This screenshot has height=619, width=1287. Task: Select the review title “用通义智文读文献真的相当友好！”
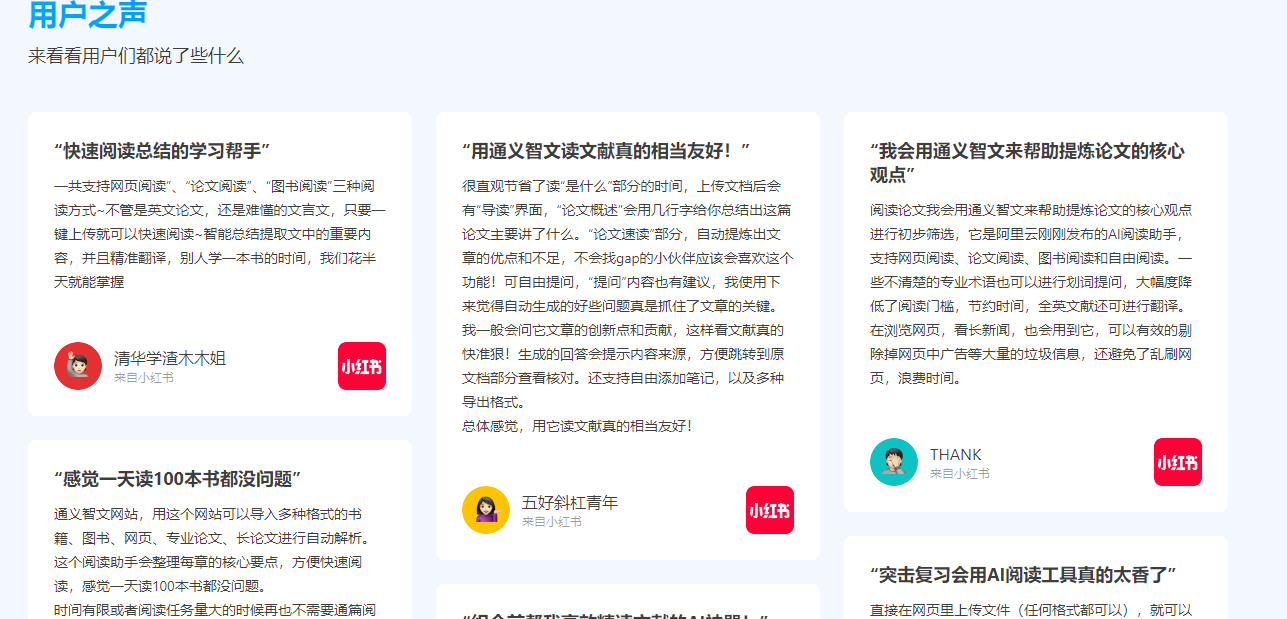click(606, 151)
